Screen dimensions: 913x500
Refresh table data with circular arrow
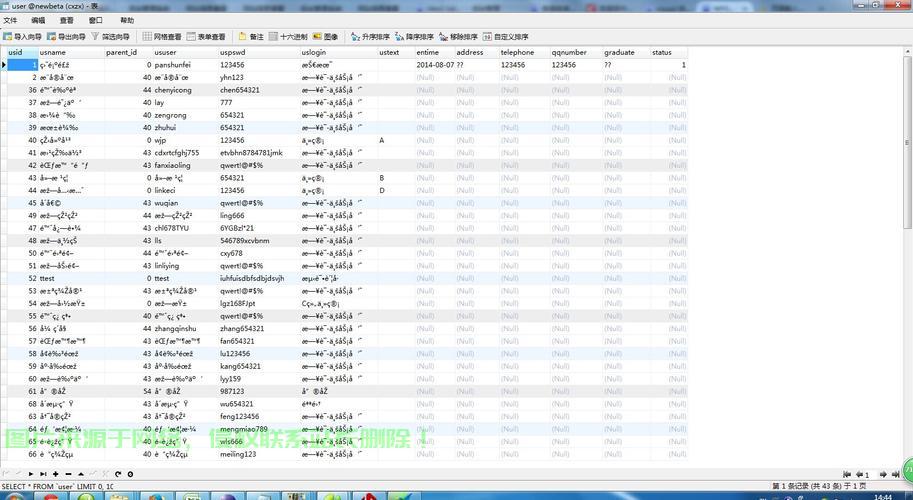point(117,474)
